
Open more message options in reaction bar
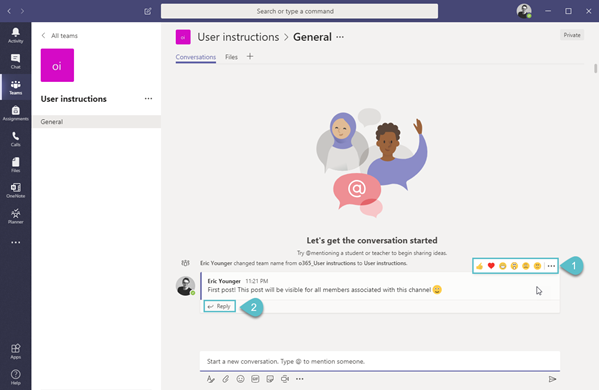(x=551, y=266)
